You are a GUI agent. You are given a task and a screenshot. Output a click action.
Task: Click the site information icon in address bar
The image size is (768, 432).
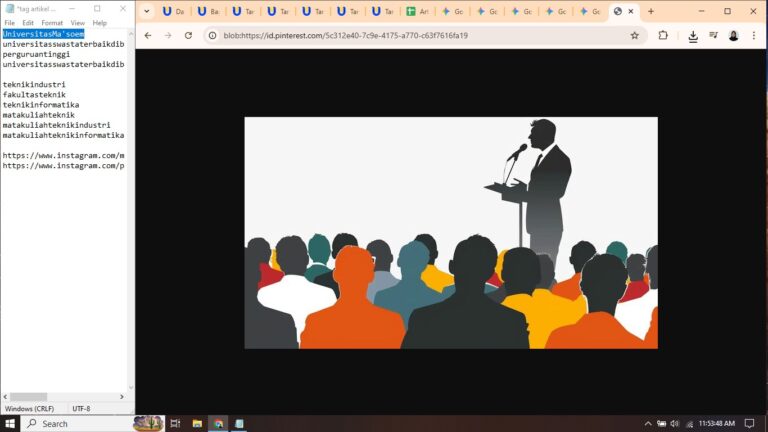pos(212,35)
